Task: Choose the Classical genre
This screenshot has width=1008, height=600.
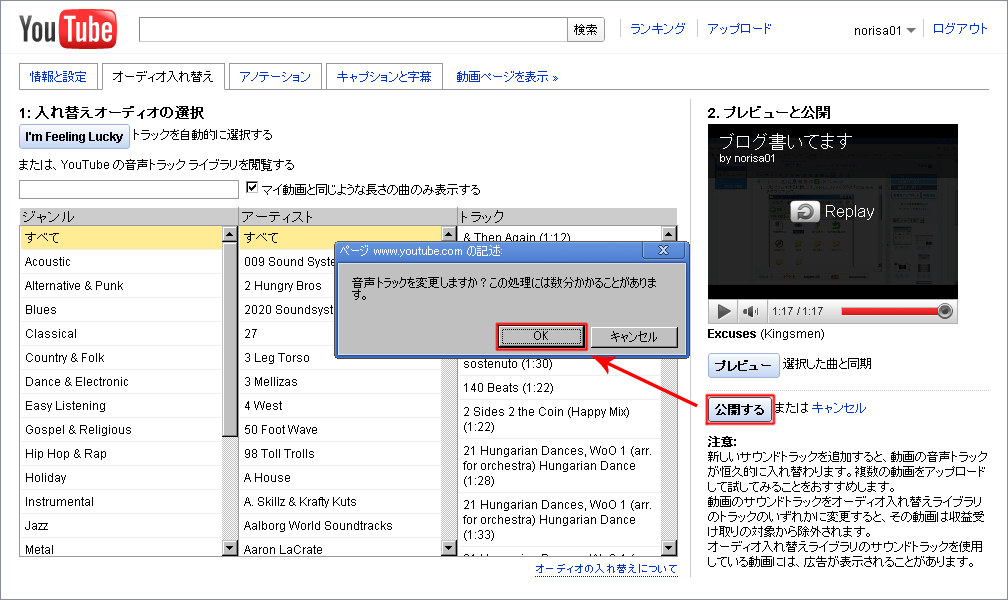Action: [121, 334]
